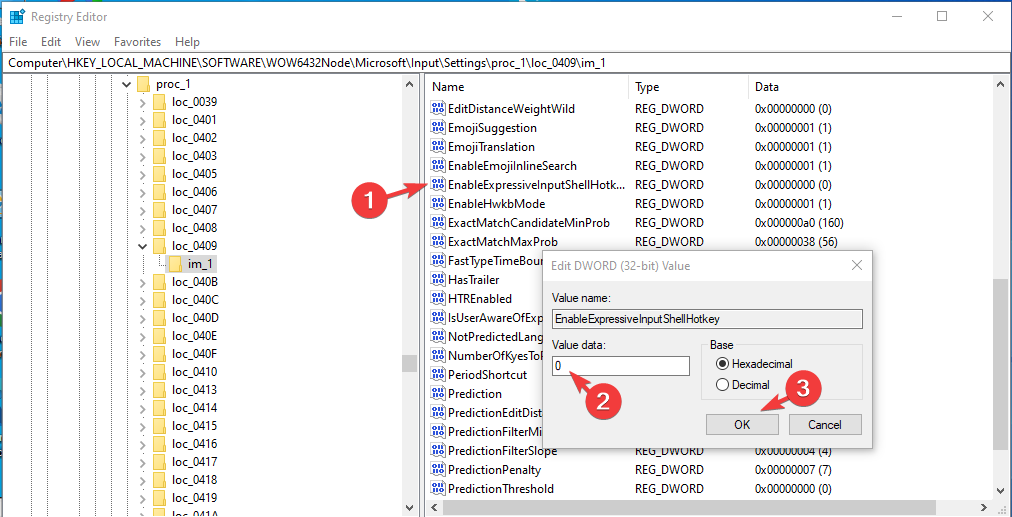Confirm the DWORD edit with OK
Image resolution: width=1012 pixels, height=517 pixels.
tap(742, 425)
